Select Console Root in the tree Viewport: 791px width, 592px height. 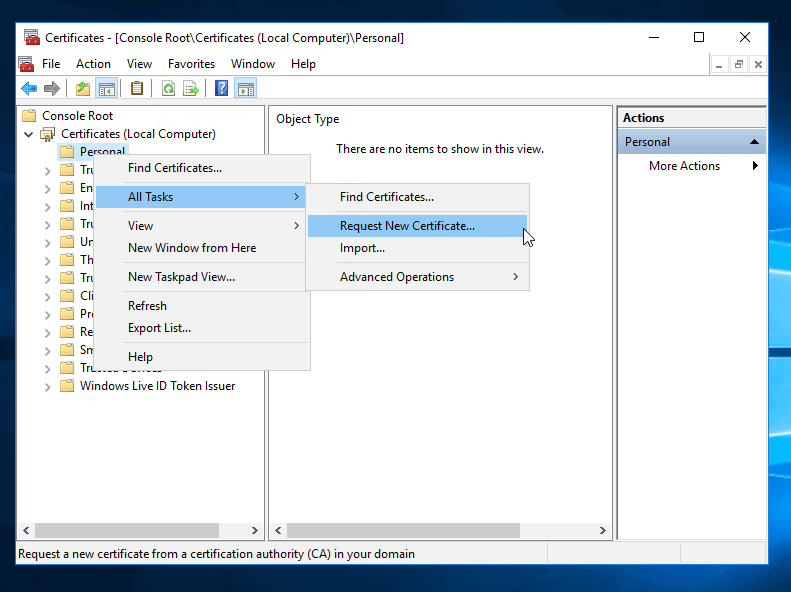coord(77,116)
